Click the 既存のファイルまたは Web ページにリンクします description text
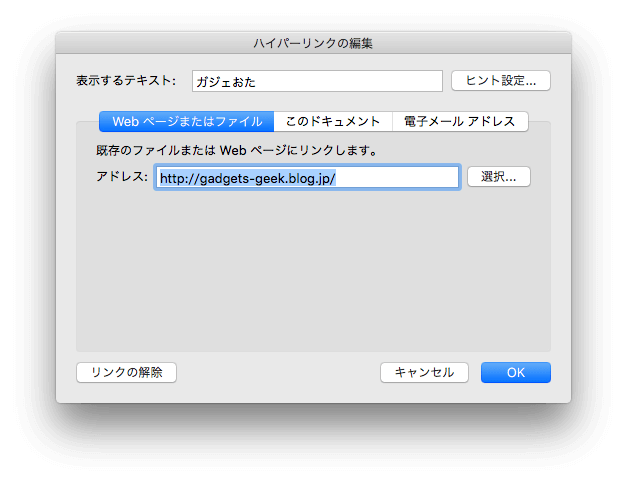The height and width of the screenshot is (483, 627). 236,150
